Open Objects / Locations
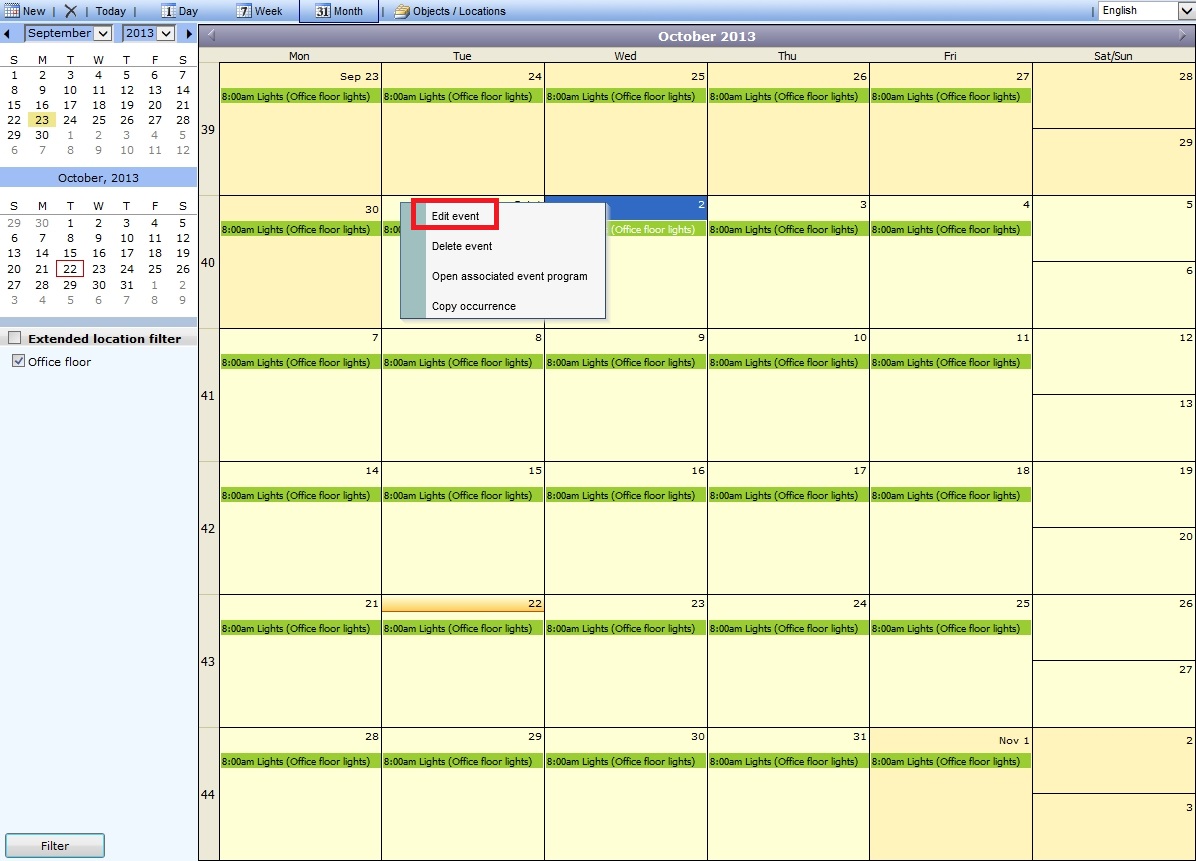1196x861 pixels. (450, 11)
